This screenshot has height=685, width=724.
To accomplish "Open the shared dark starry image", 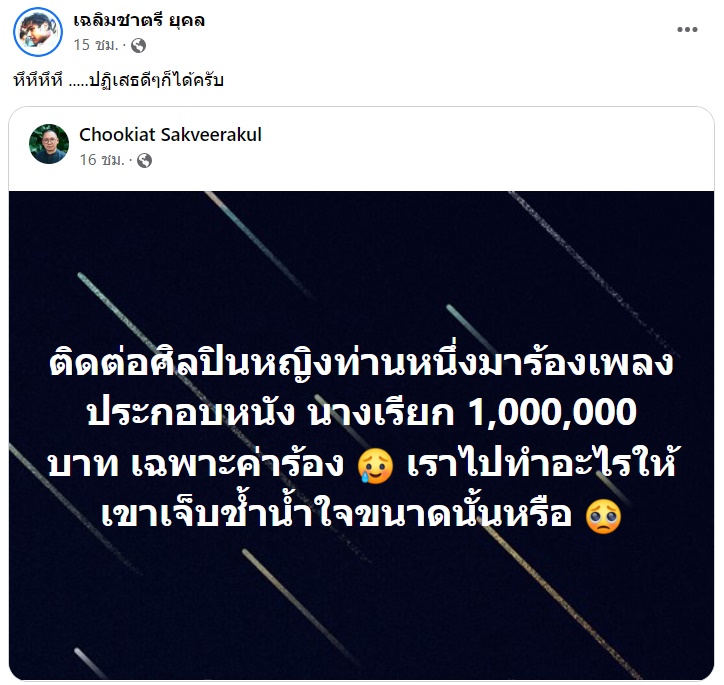I will [x=362, y=435].
